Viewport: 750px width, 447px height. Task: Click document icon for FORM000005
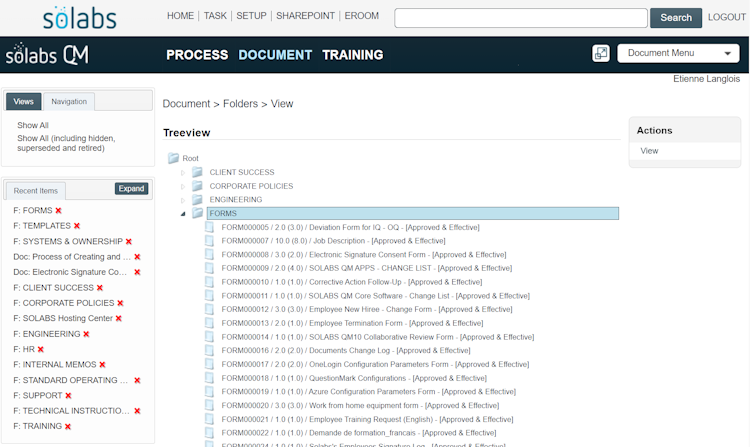210,228
